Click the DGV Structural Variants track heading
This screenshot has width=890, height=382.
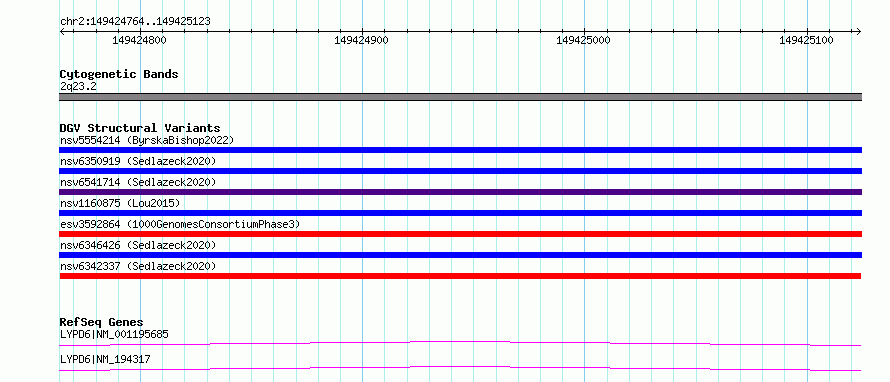140,128
